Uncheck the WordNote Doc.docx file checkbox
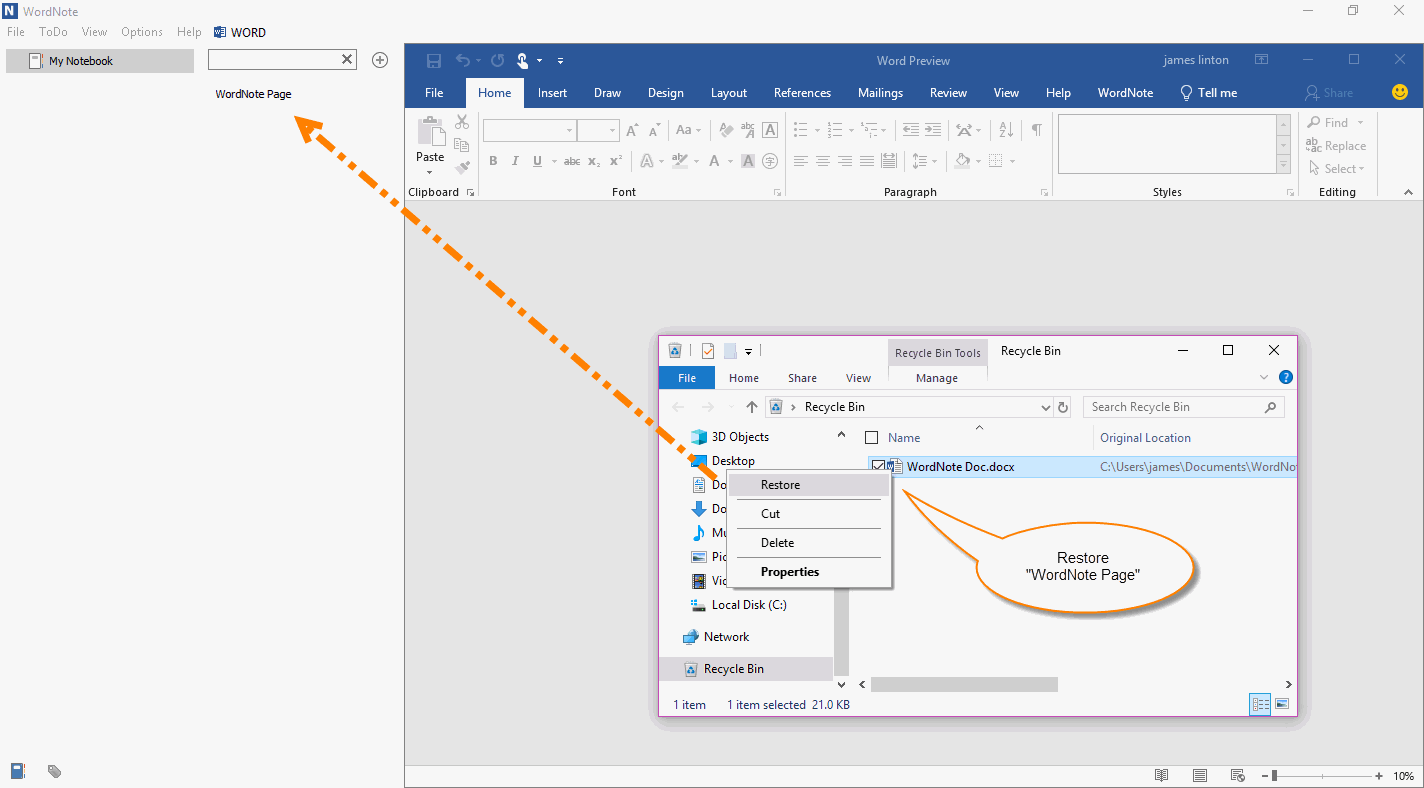The width and height of the screenshot is (1424, 788). (x=878, y=466)
